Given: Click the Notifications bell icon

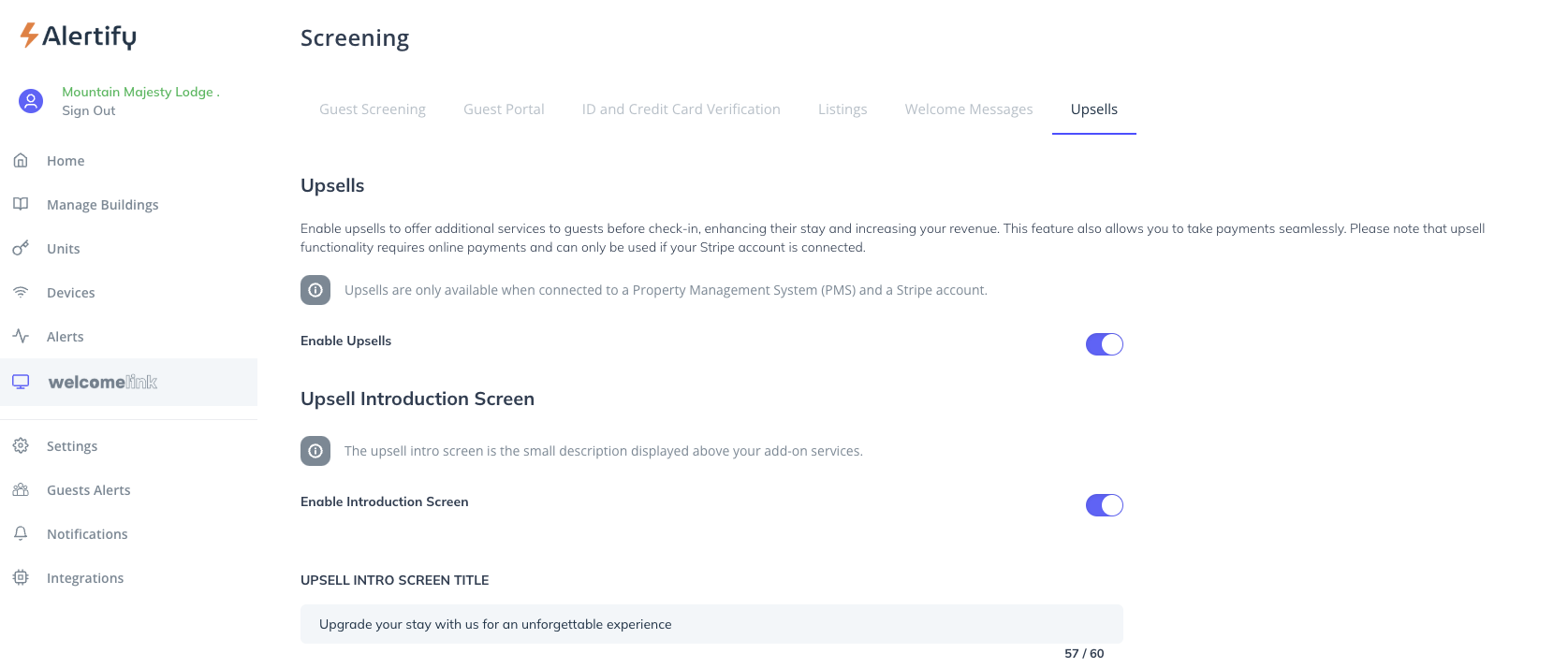Looking at the screenshot, I should 21,533.
